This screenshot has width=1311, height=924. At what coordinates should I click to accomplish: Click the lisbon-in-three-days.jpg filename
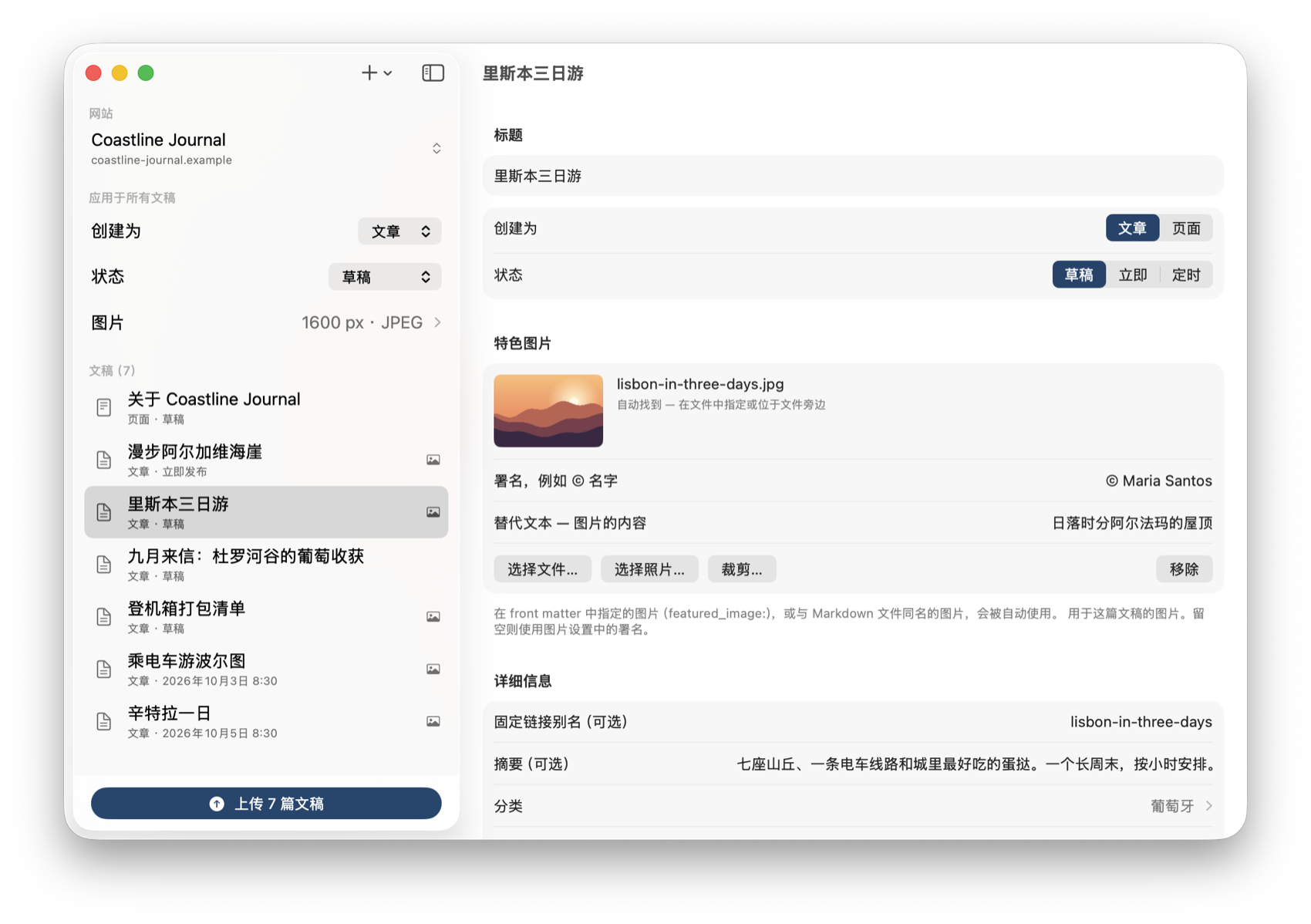pos(700,384)
